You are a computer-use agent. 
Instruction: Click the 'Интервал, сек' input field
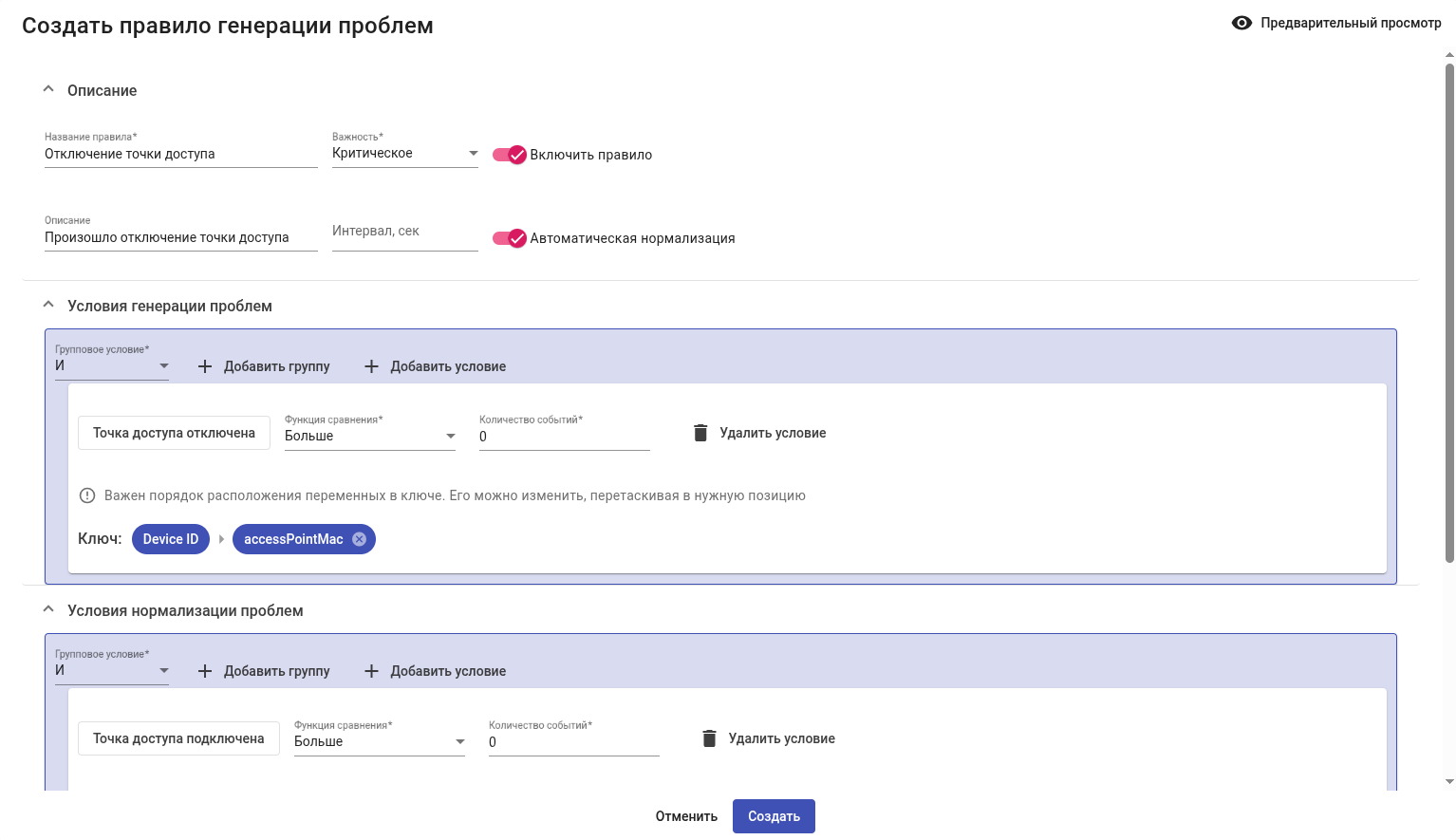[x=404, y=232]
